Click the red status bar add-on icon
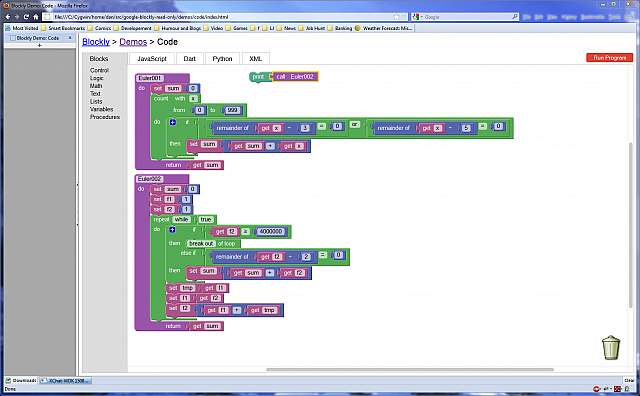 pos(596,389)
